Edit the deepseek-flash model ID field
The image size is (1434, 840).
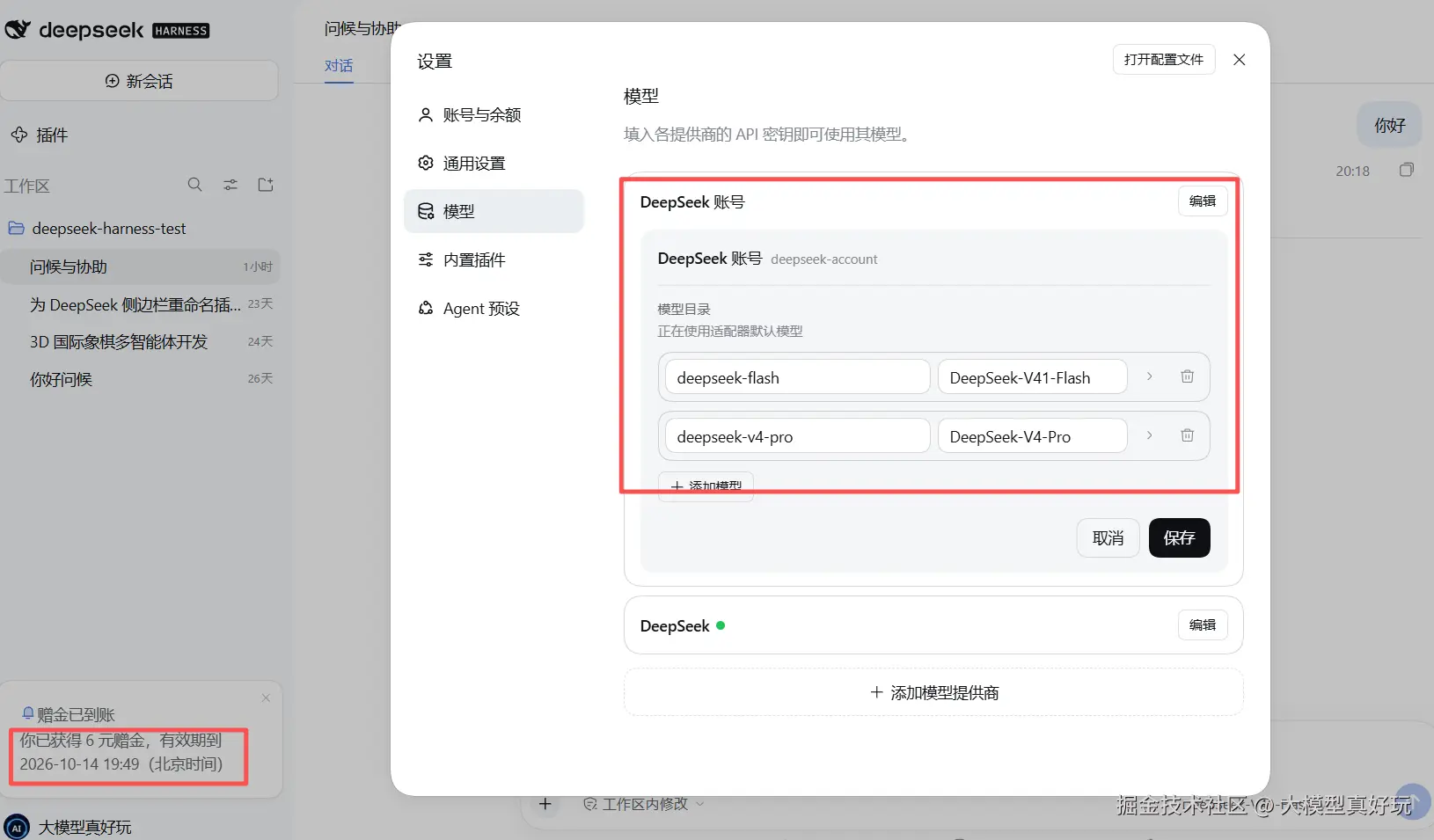click(797, 376)
